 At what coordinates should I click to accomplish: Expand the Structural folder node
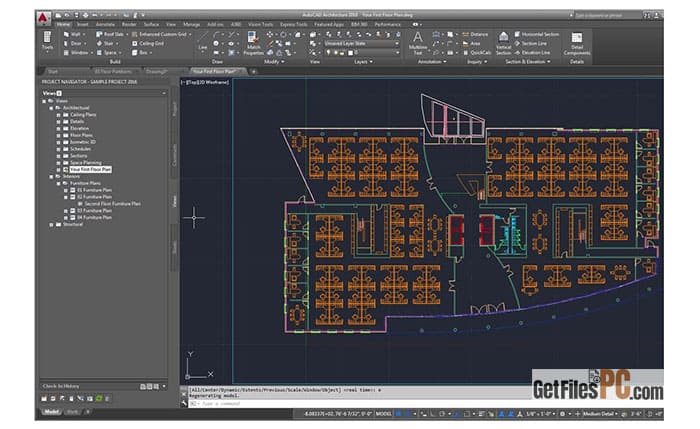click(51, 225)
